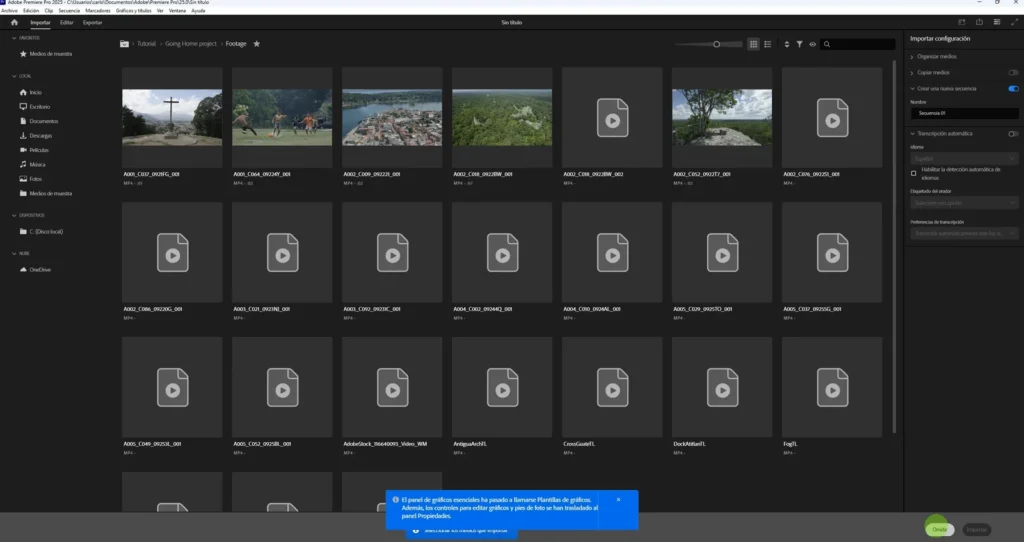Enable the Transcripción automática switch

click(x=1013, y=133)
